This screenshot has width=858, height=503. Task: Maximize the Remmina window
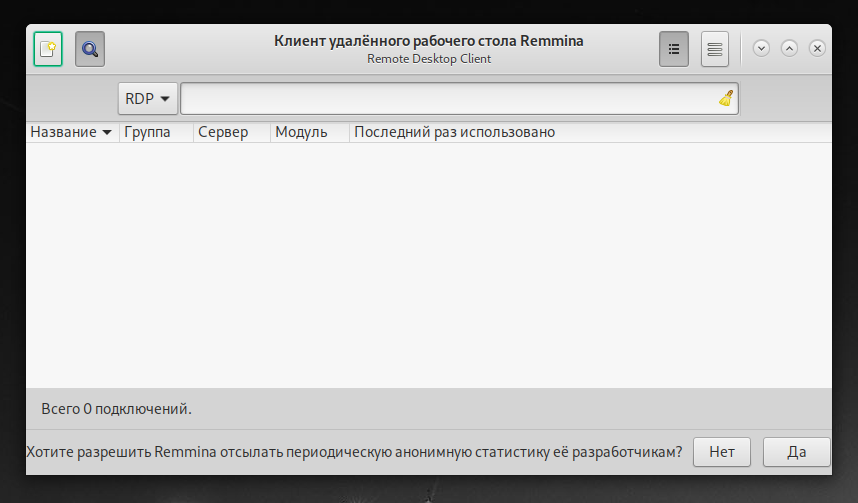(789, 48)
